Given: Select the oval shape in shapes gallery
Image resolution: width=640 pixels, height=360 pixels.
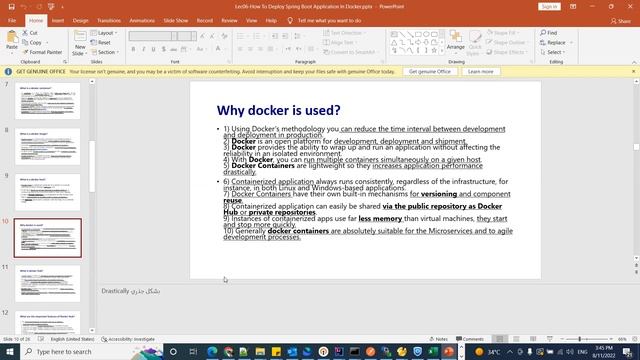Looking at the screenshot, I should [426, 35].
